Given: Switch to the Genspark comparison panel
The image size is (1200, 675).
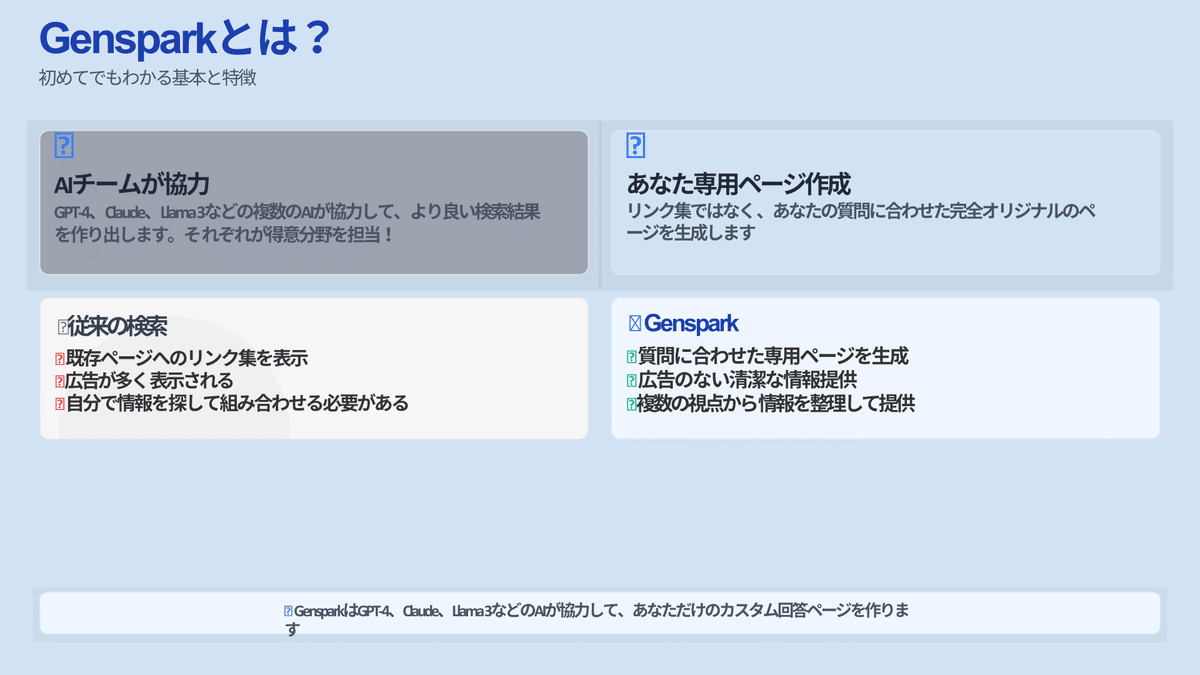Looking at the screenshot, I should tap(885, 368).
